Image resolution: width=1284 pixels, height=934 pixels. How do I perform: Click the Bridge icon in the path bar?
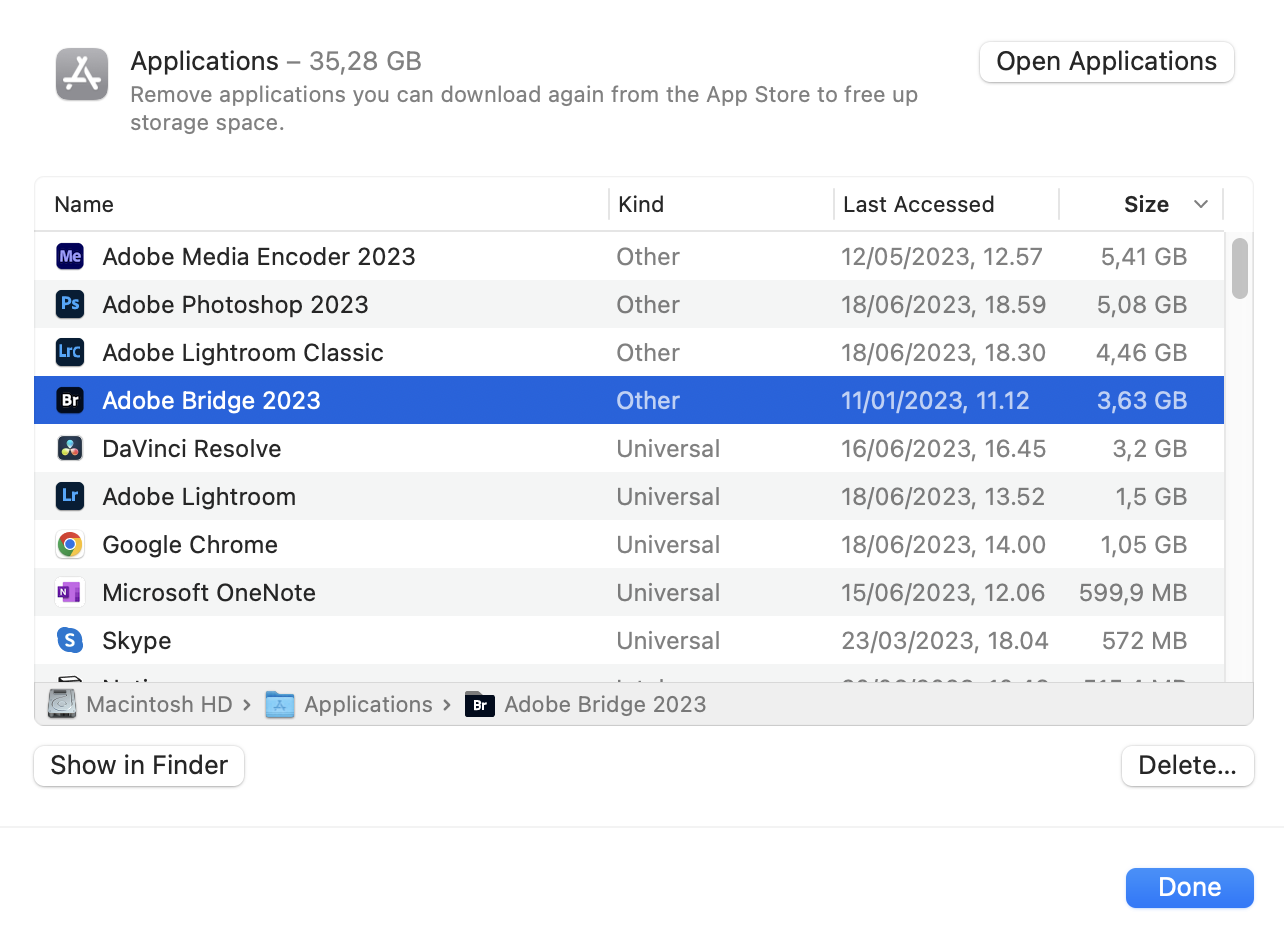pos(480,705)
